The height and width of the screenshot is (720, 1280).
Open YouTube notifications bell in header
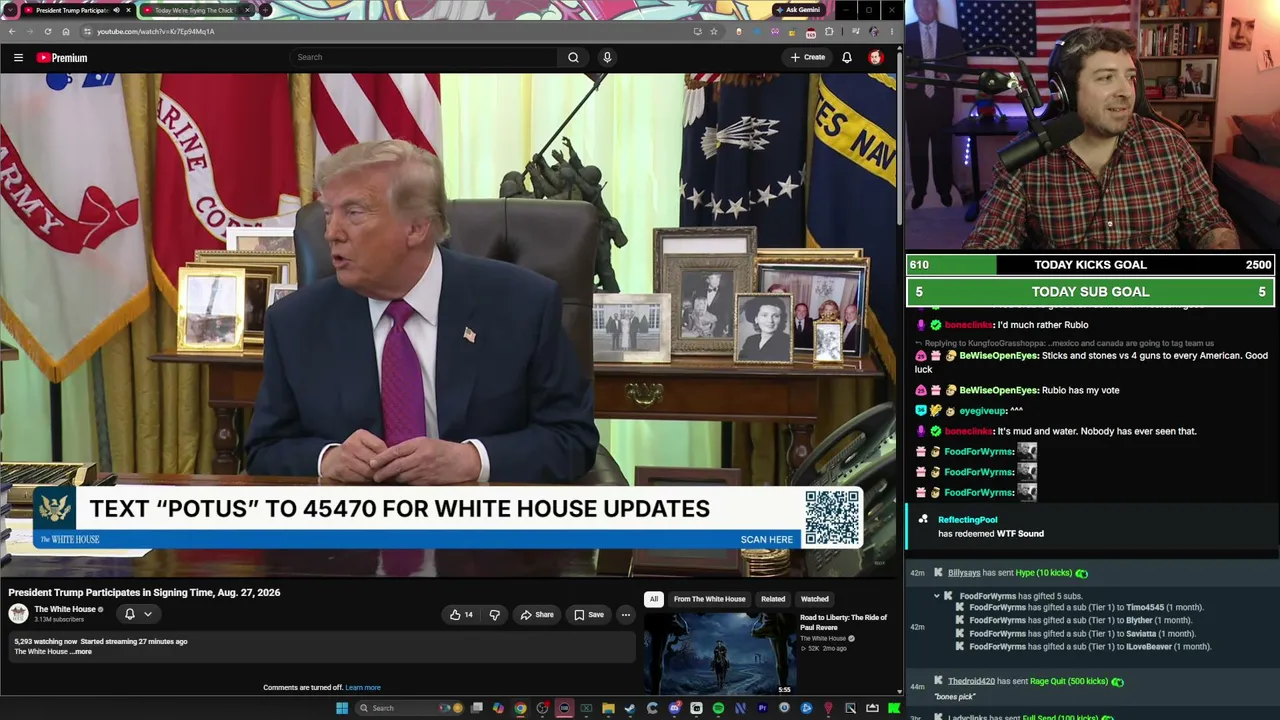click(x=847, y=57)
